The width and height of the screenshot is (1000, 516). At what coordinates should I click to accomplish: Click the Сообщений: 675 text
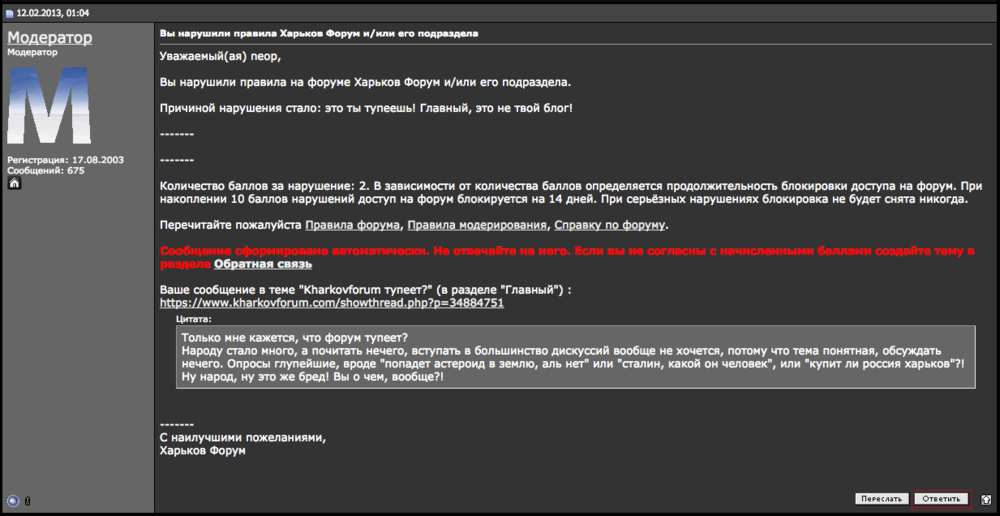(x=46, y=171)
